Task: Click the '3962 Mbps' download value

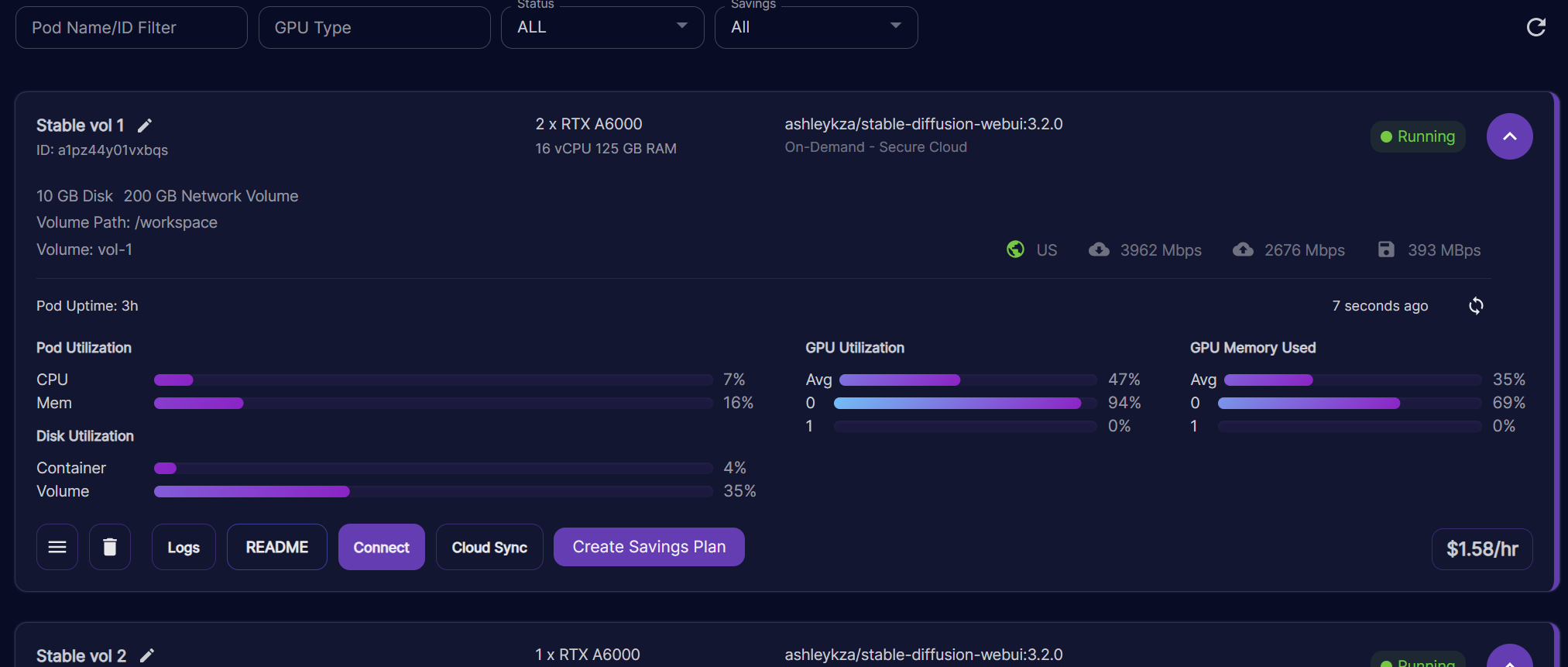Action: (1161, 250)
